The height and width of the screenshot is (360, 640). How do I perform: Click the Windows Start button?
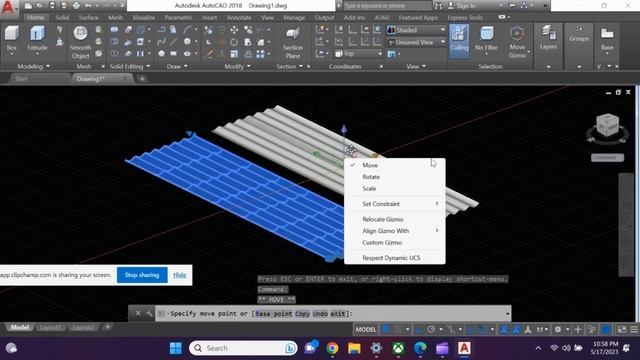tap(176, 348)
